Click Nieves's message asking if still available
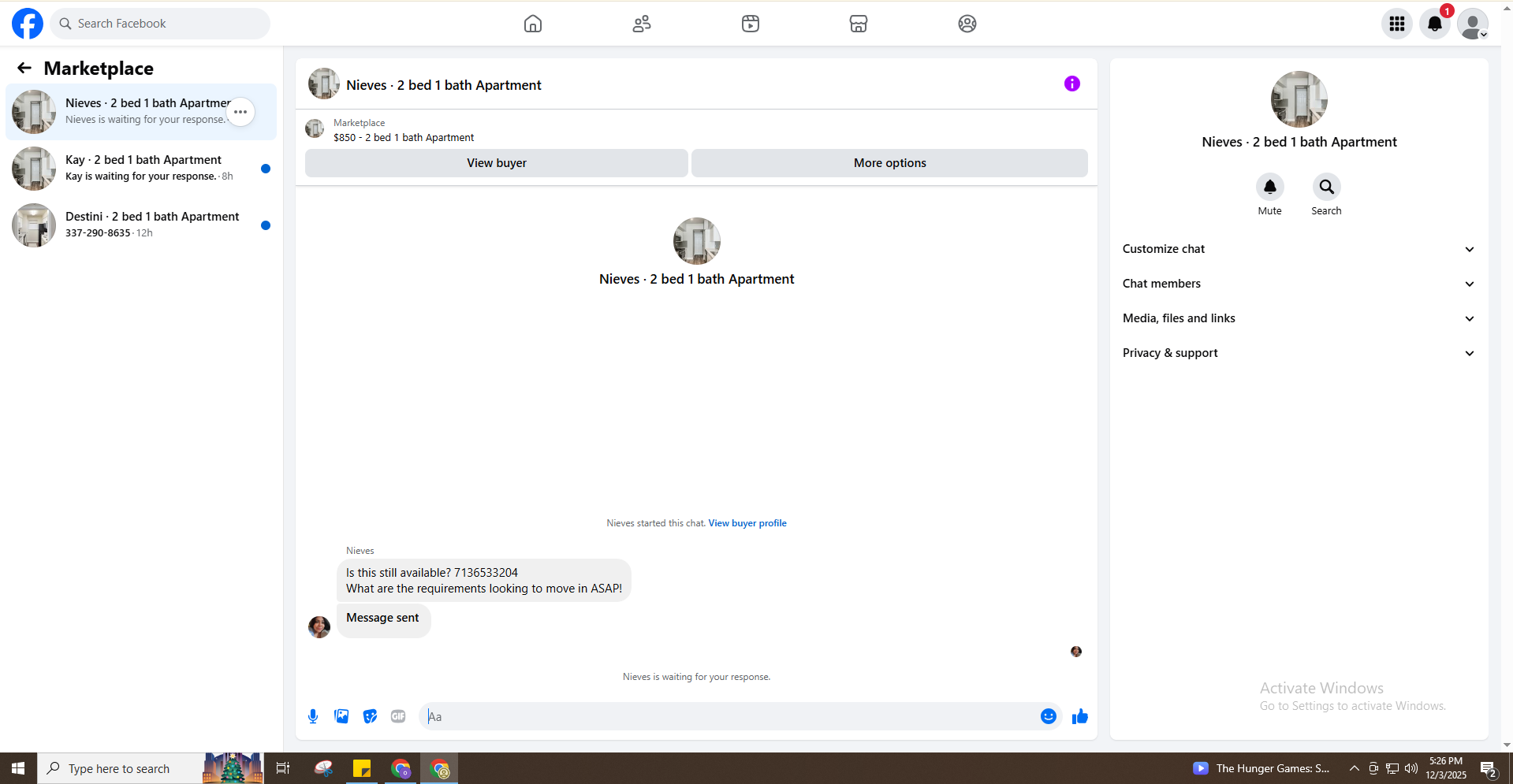The height and width of the screenshot is (784, 1513). click(484, 581)
